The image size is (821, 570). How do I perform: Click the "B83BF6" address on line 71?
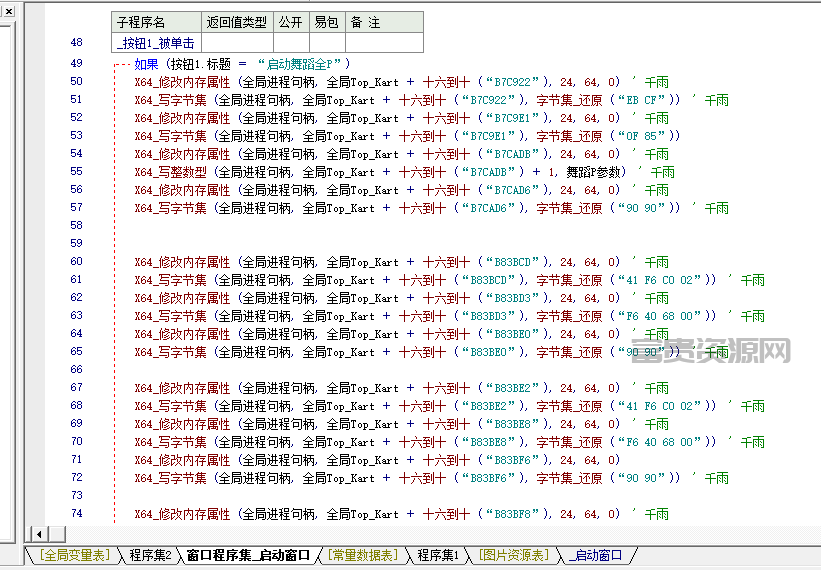(513, 460)
